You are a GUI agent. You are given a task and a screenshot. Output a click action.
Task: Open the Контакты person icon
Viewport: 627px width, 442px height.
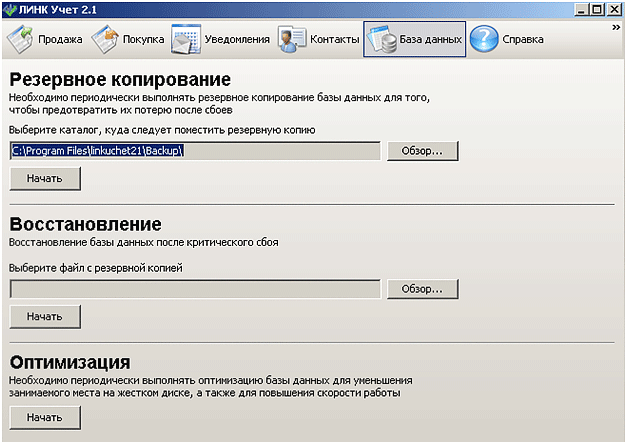[x=292, y=40]
